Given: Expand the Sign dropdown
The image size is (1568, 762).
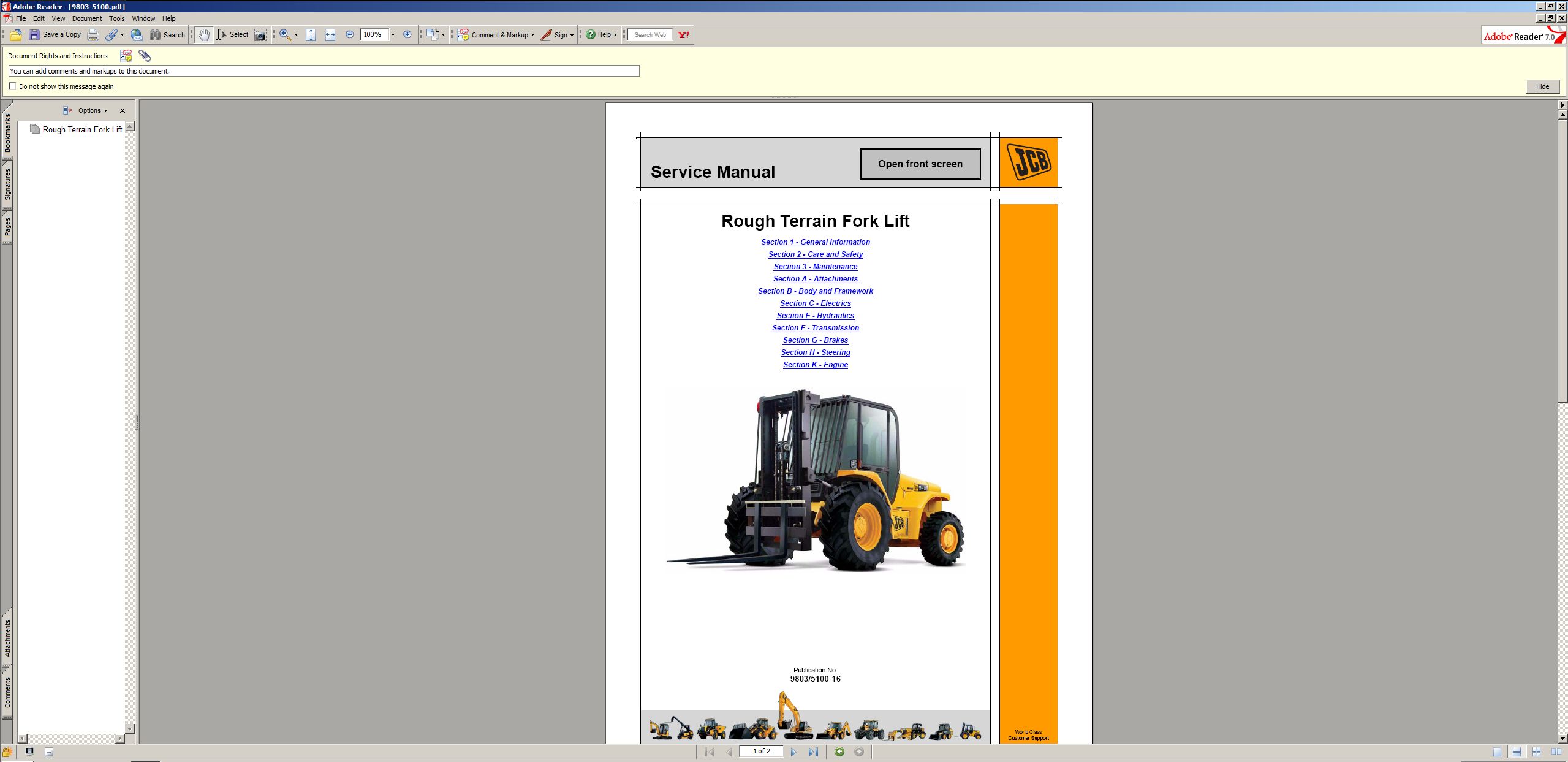Looking at the screenshot, I should pyautogui.click(x=570, y=35).
